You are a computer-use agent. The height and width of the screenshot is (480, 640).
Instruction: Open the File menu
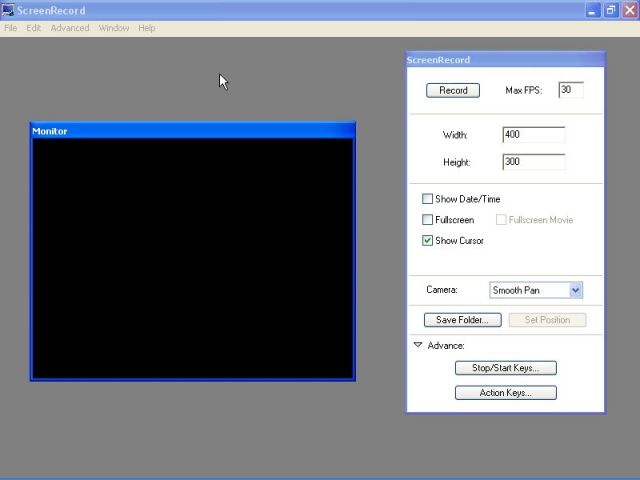click(x=11, y=28)
